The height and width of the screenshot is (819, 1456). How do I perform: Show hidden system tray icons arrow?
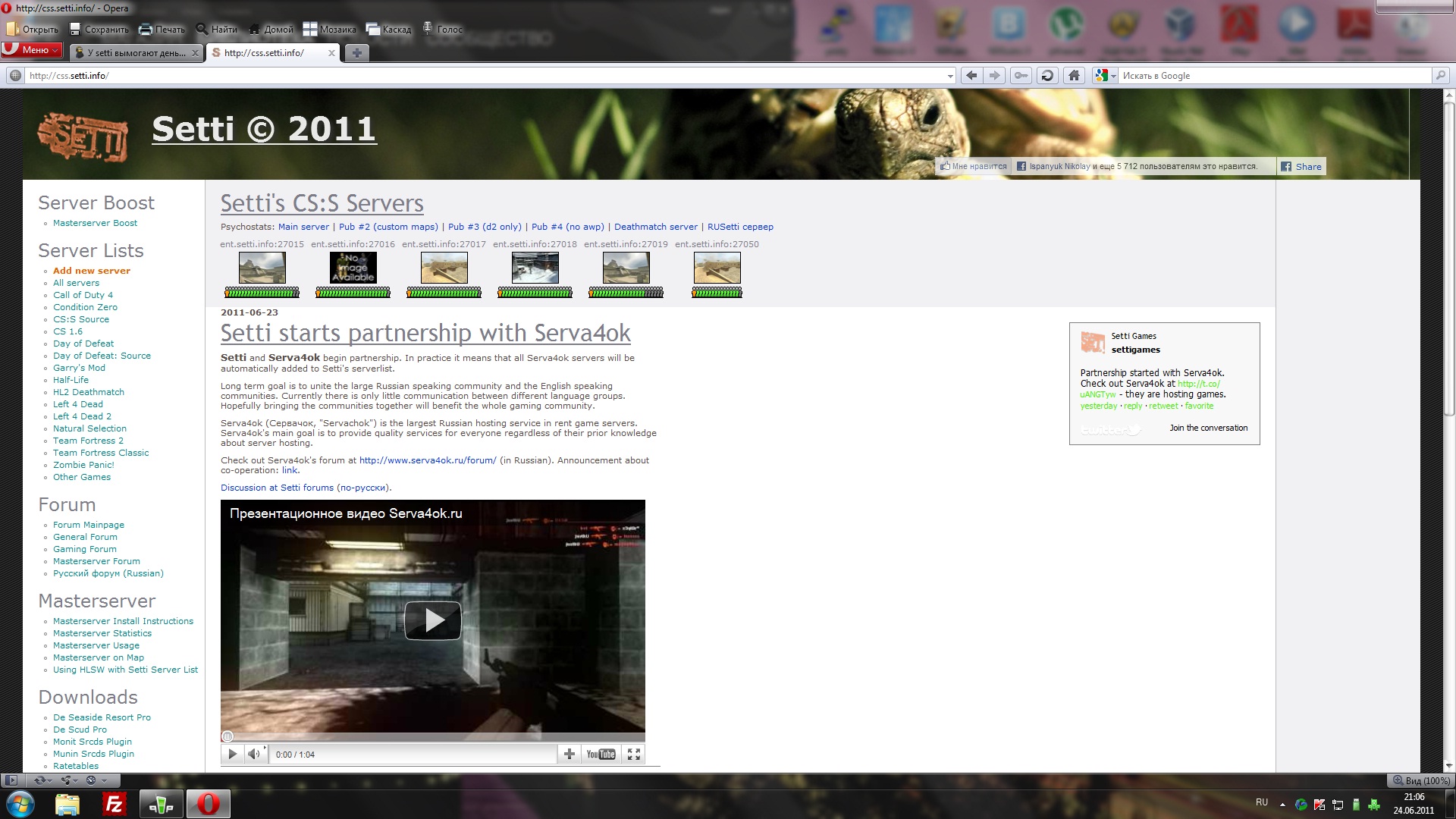1282,804
